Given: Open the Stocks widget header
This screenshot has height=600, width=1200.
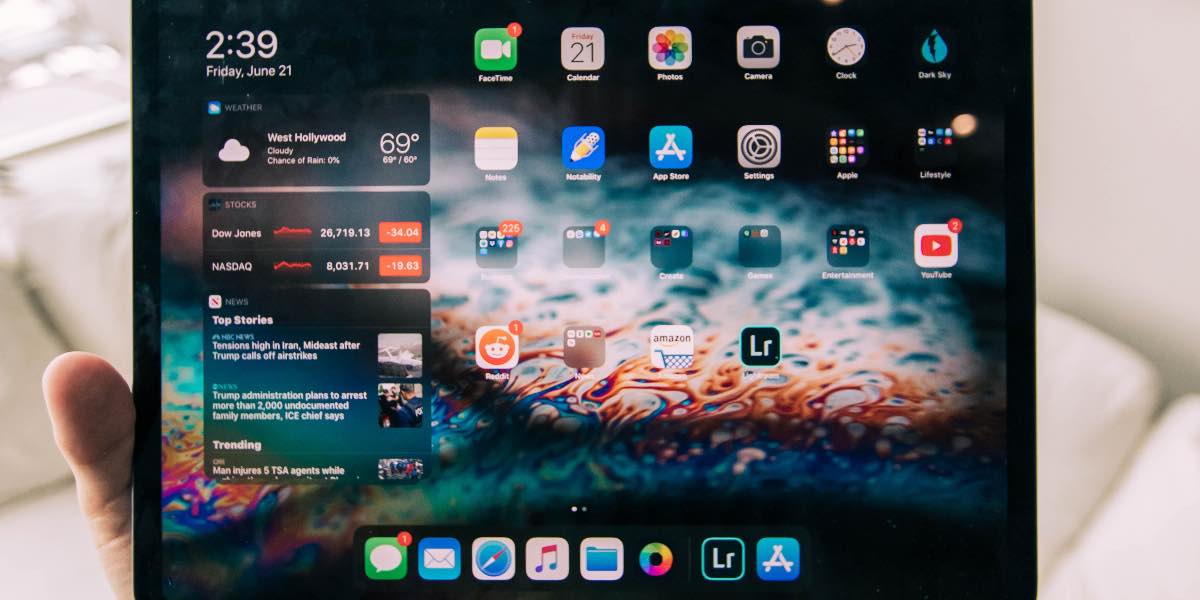Looking at the screenshot, I should click(317, 204).
